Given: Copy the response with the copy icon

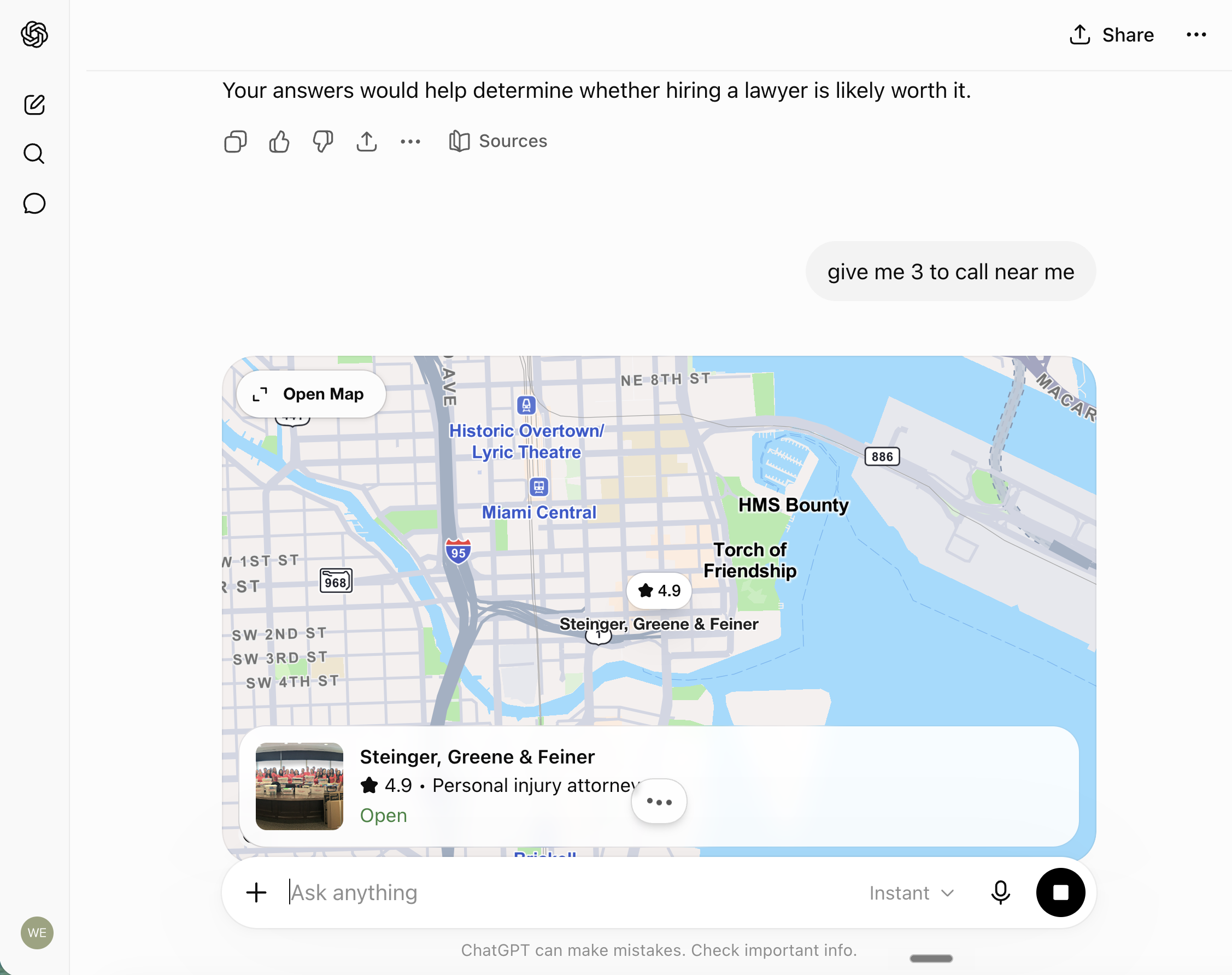Looking at the screenshot, I should click(235, 142).
